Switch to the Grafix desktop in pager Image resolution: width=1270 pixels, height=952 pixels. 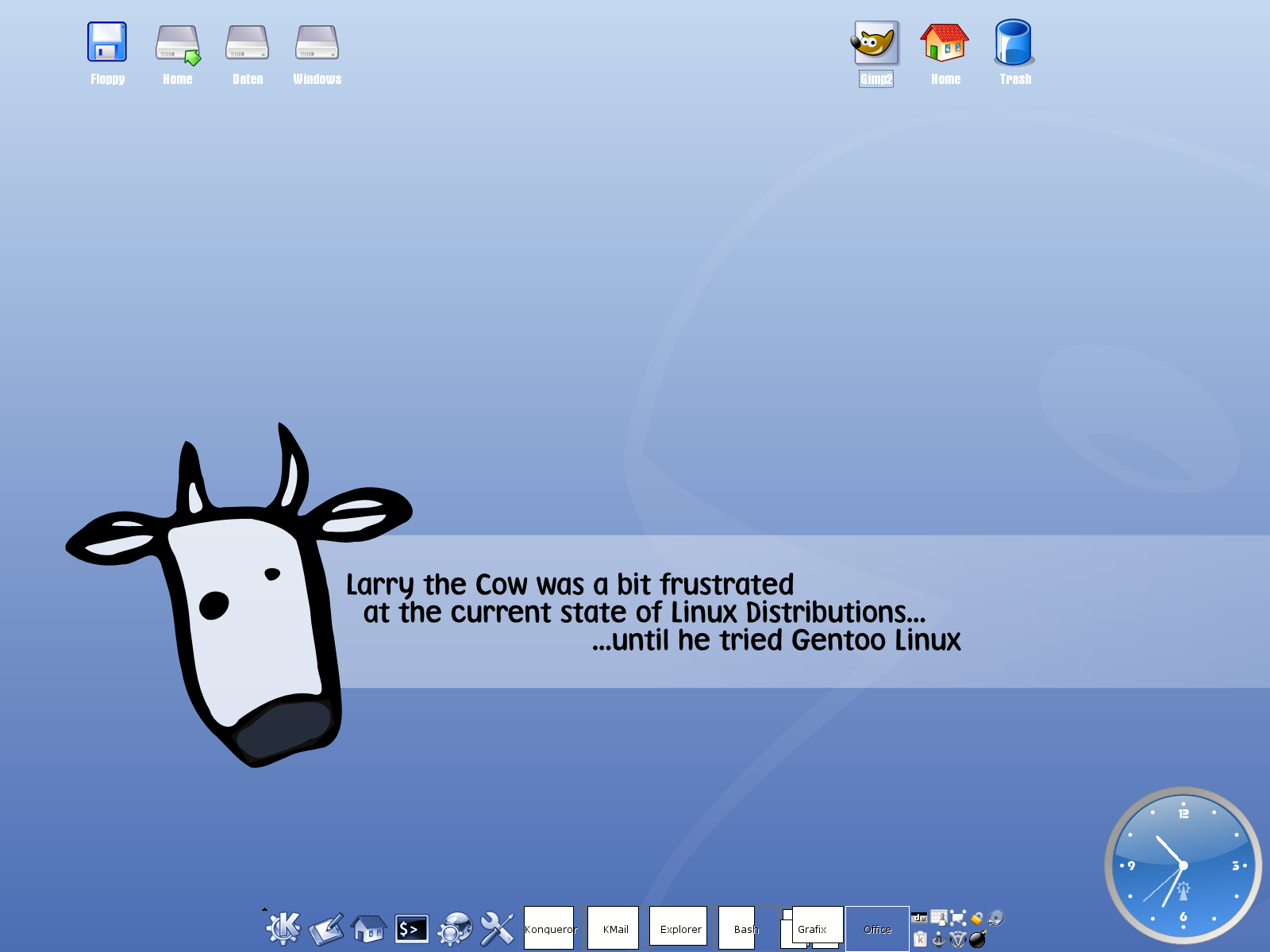tap(812, 928)
